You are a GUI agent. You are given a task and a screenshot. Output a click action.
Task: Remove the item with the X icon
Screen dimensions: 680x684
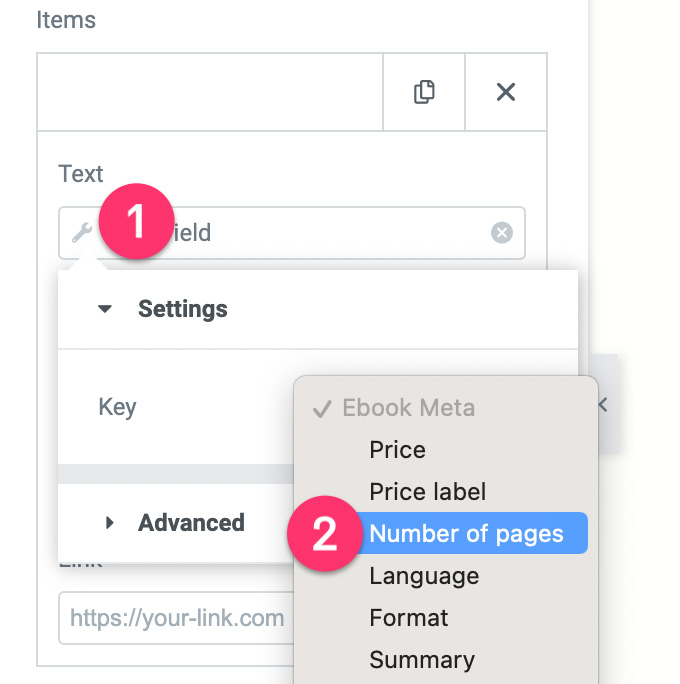(x=506, y=92)
